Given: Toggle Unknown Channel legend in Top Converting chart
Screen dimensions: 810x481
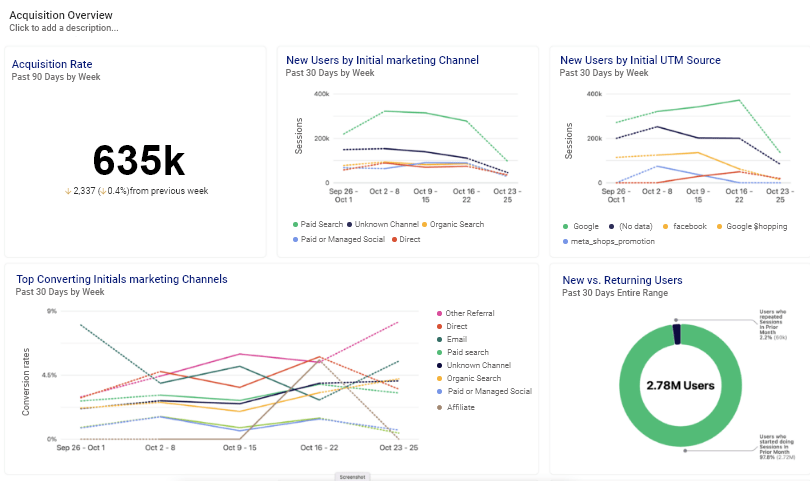Looking at the screenshot, I should (x=474, y=365).
